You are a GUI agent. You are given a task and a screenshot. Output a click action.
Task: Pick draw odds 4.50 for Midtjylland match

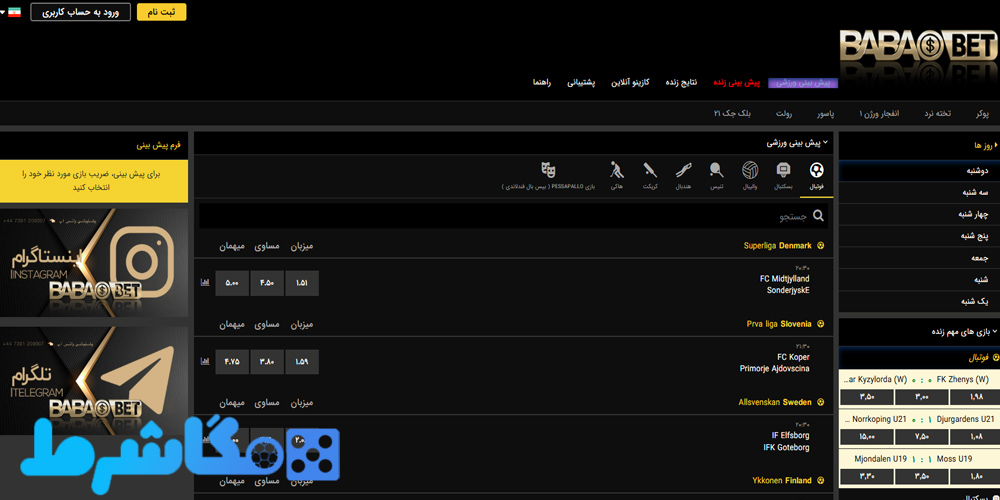tap(267, 283)
